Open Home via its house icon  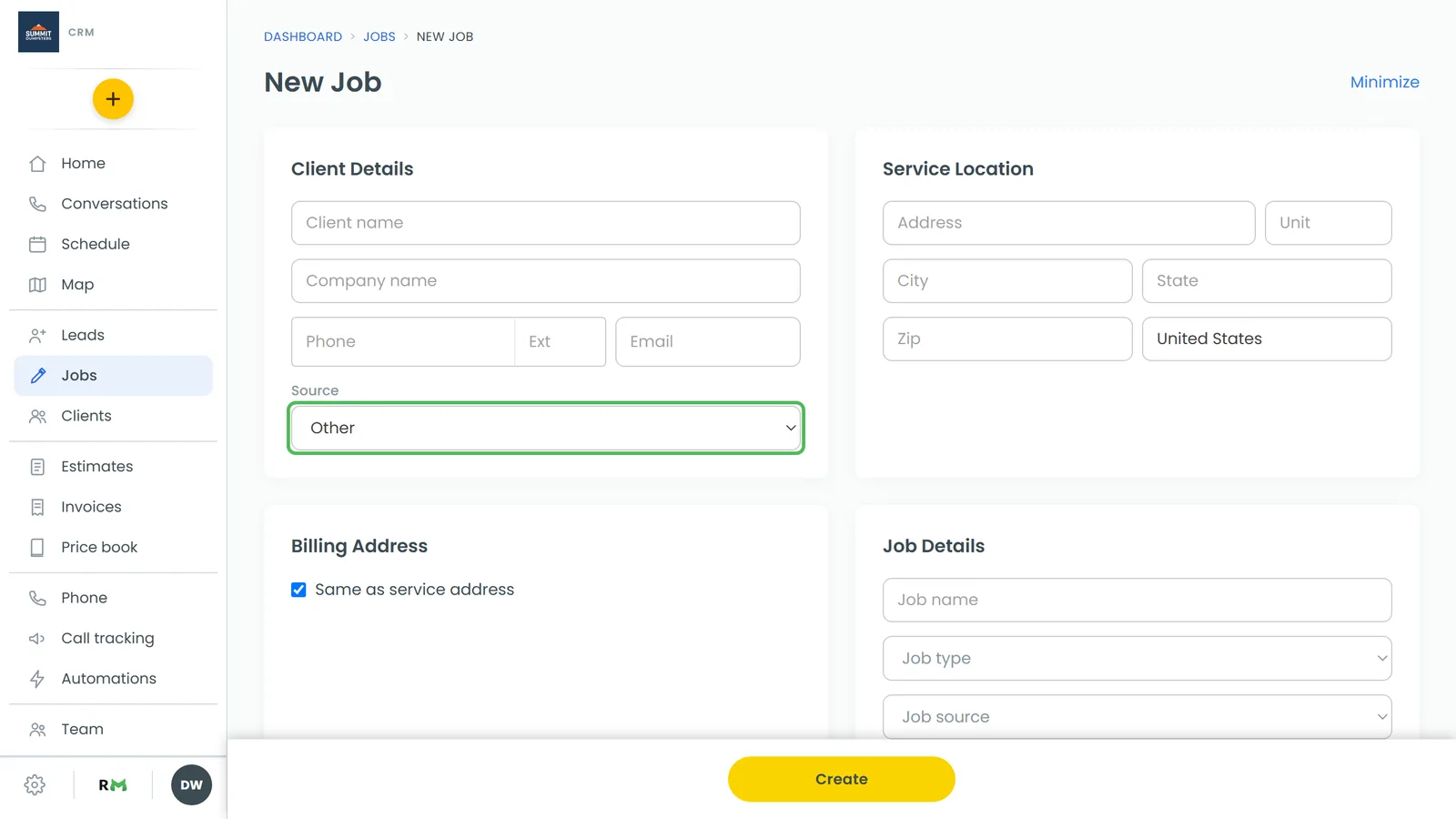pyautogui.click(x=37, y=164)
